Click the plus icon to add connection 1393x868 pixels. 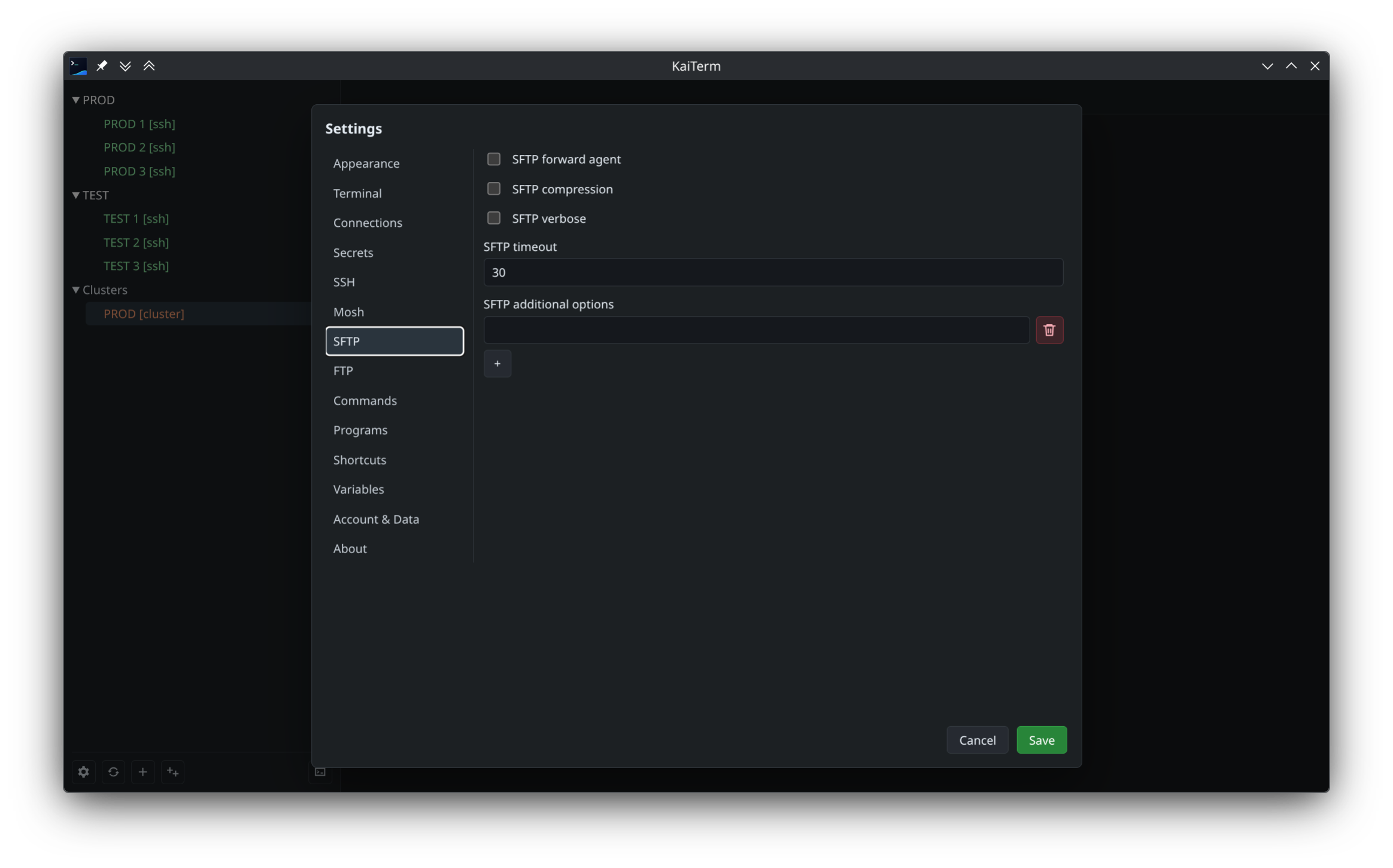tap(142, 772)
